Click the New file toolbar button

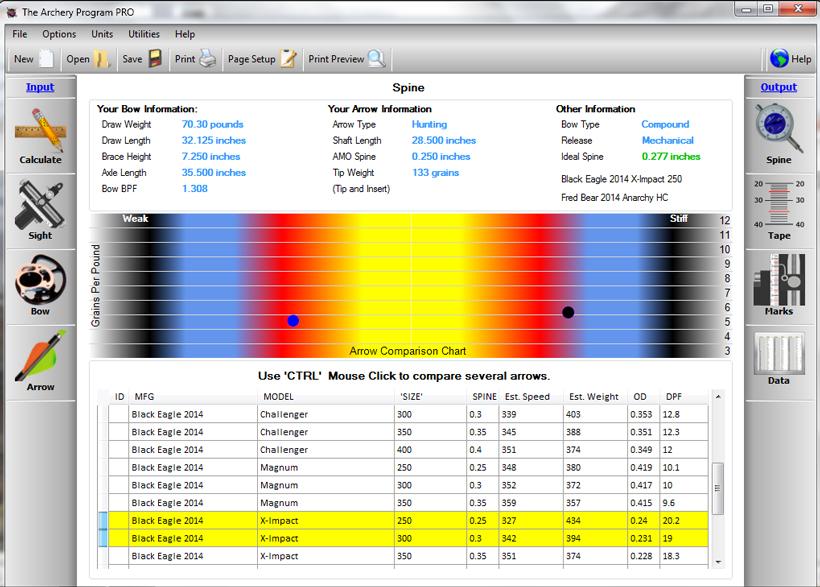click(x=33, y=59)
